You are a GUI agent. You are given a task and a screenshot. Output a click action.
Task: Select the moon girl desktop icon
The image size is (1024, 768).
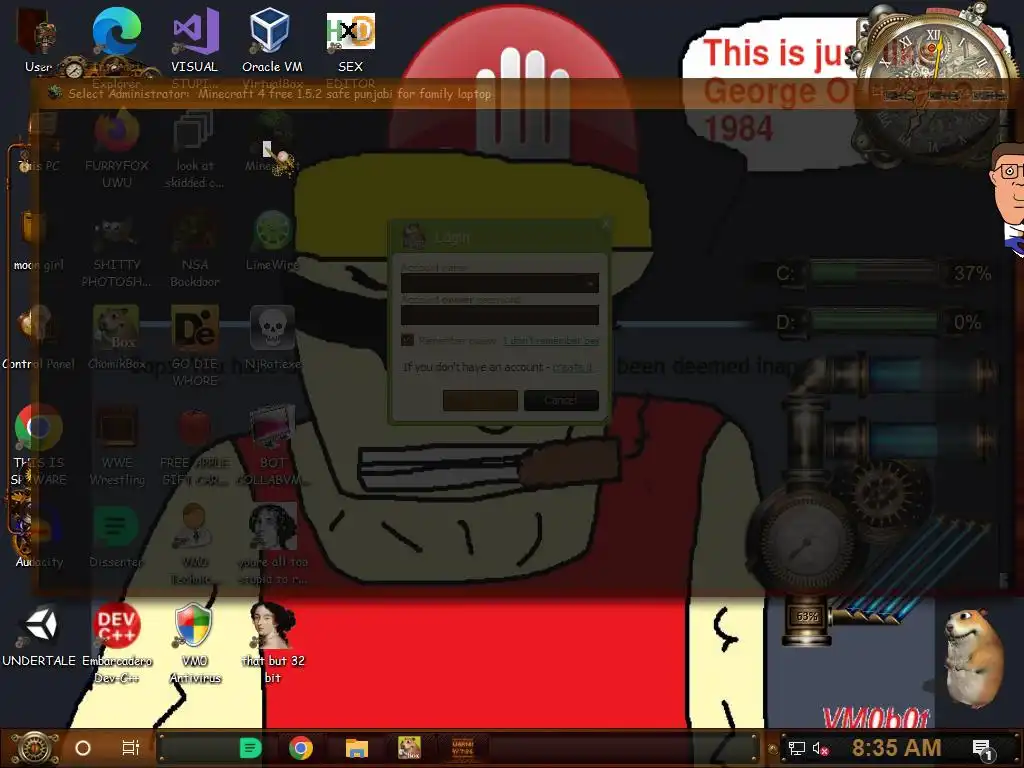click(38, 240)
